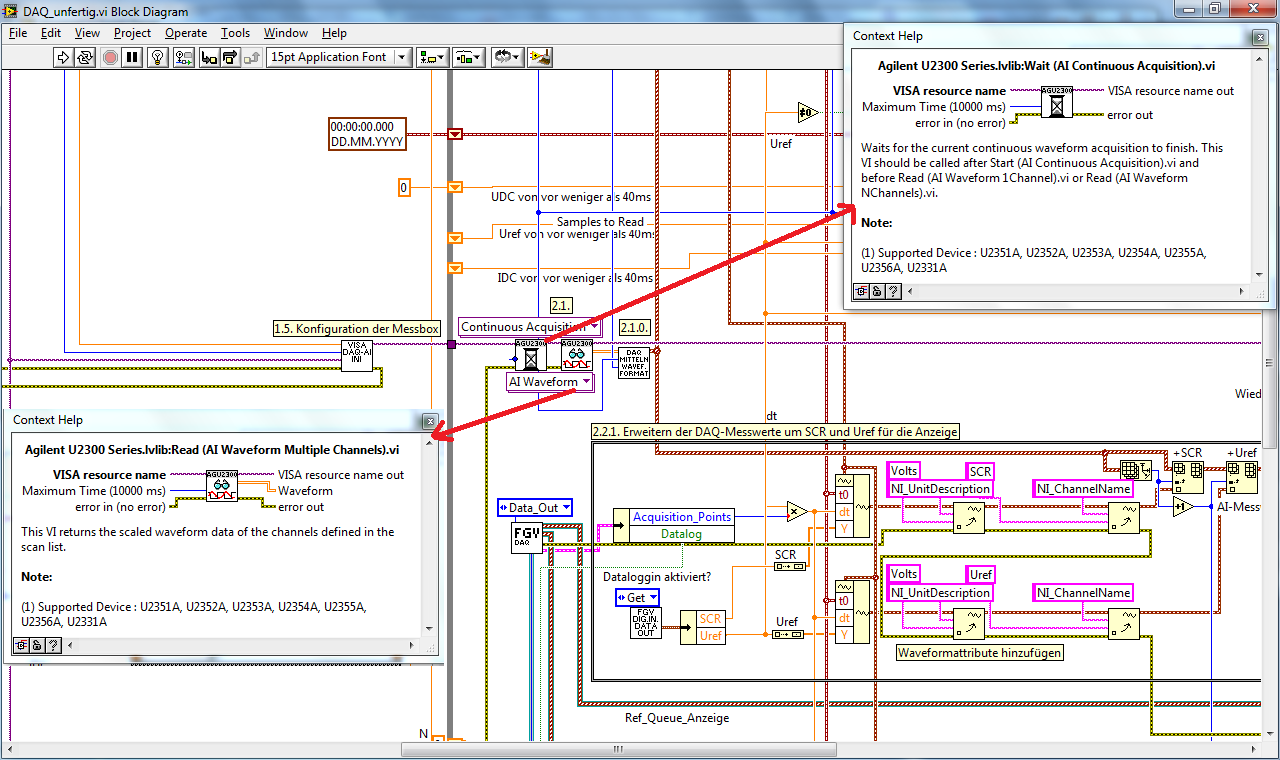Open the Align Objects dropdown
This screenshot has height=760, width=1280.
(x=433, y=57)
